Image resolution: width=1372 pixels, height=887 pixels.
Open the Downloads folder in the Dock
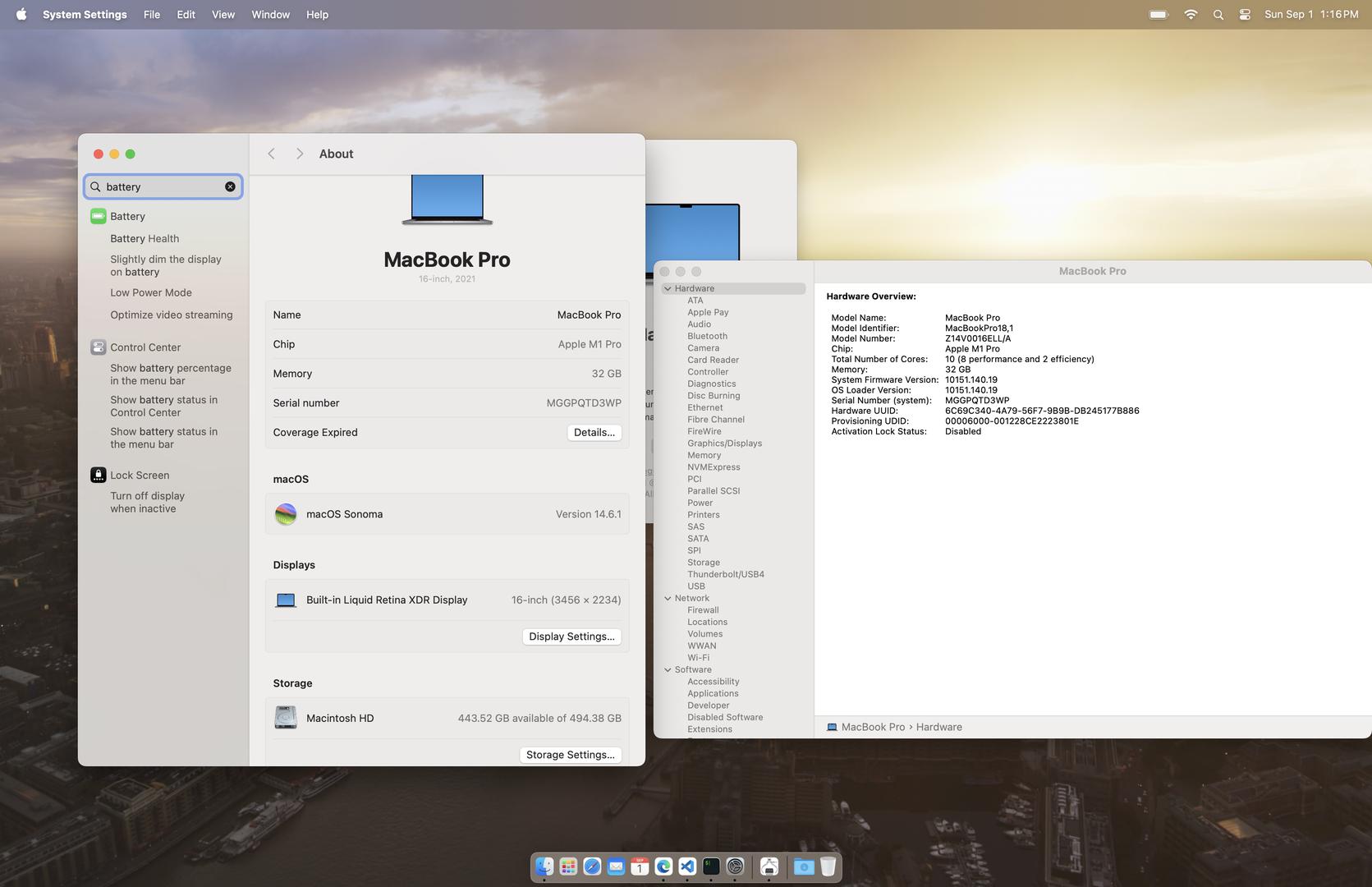tap(804, 866)
